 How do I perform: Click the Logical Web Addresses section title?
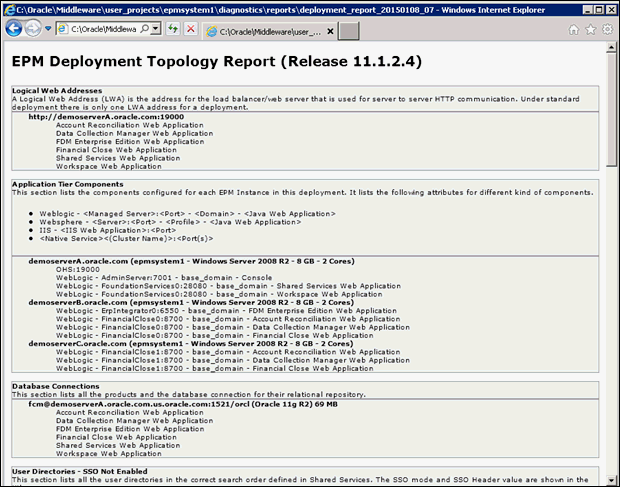point(57,91)
